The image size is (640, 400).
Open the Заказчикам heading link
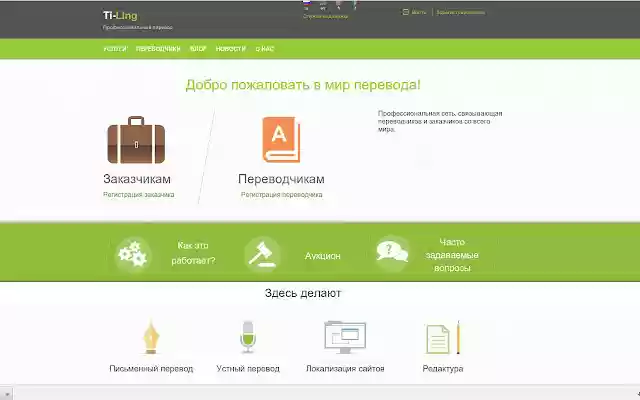tap(137, 179)
